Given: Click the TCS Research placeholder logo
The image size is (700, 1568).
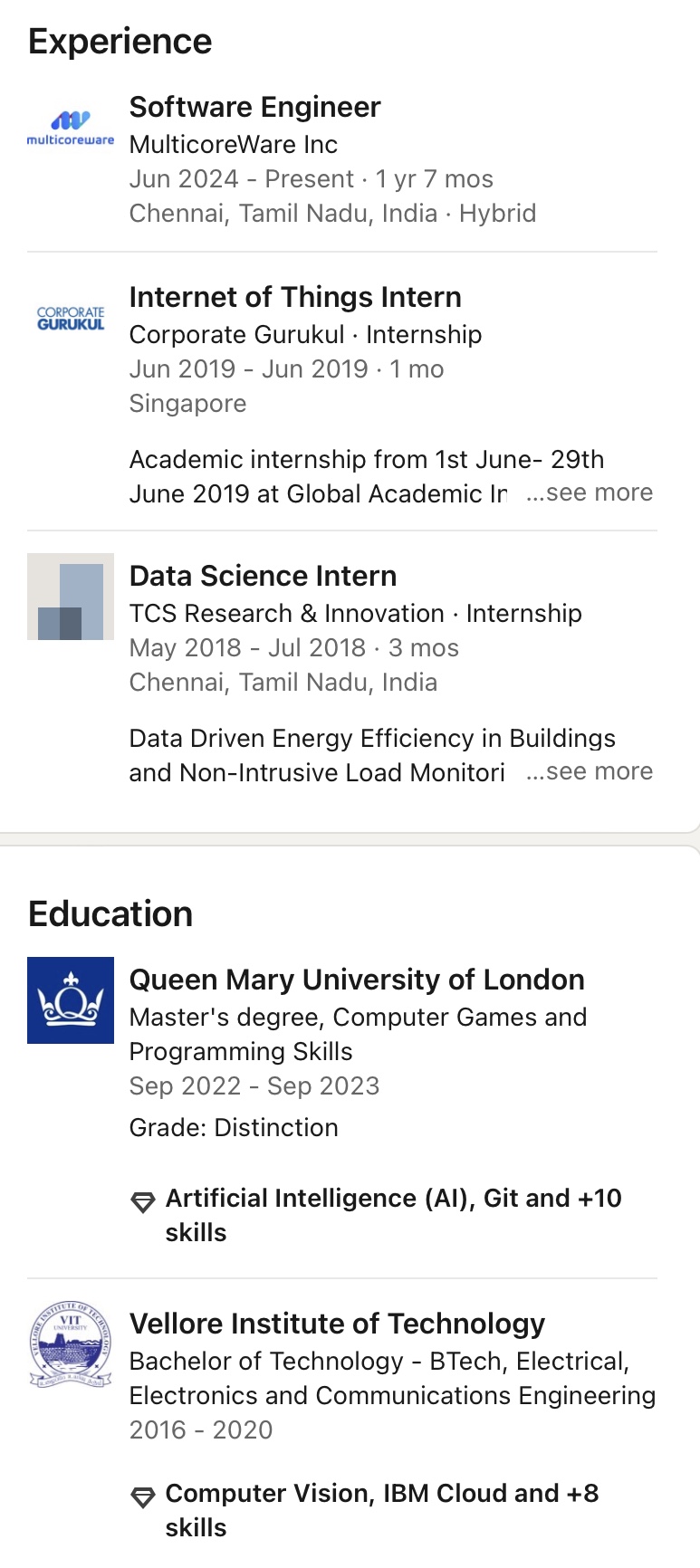Looking at the screenshot, I should click(71, 597).
